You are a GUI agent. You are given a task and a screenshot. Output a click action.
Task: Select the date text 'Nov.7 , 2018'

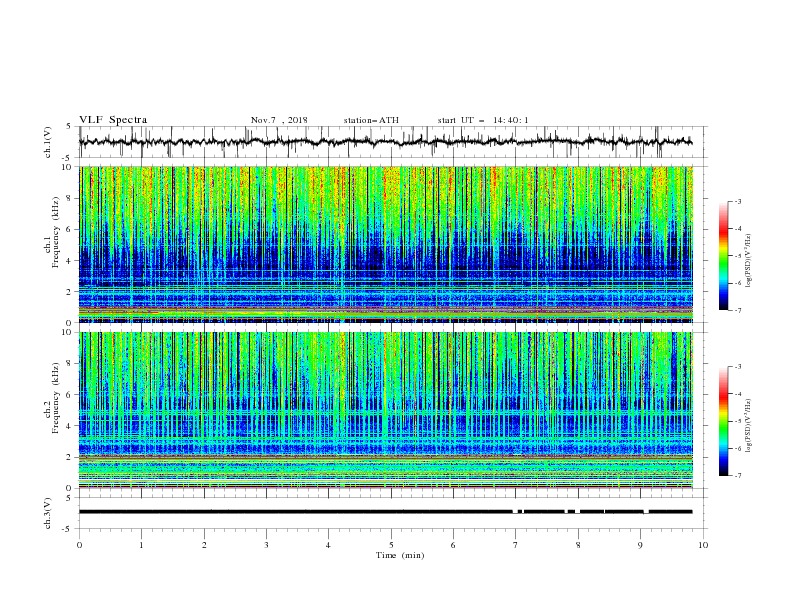pyautogui.click(x=279, y=120)
